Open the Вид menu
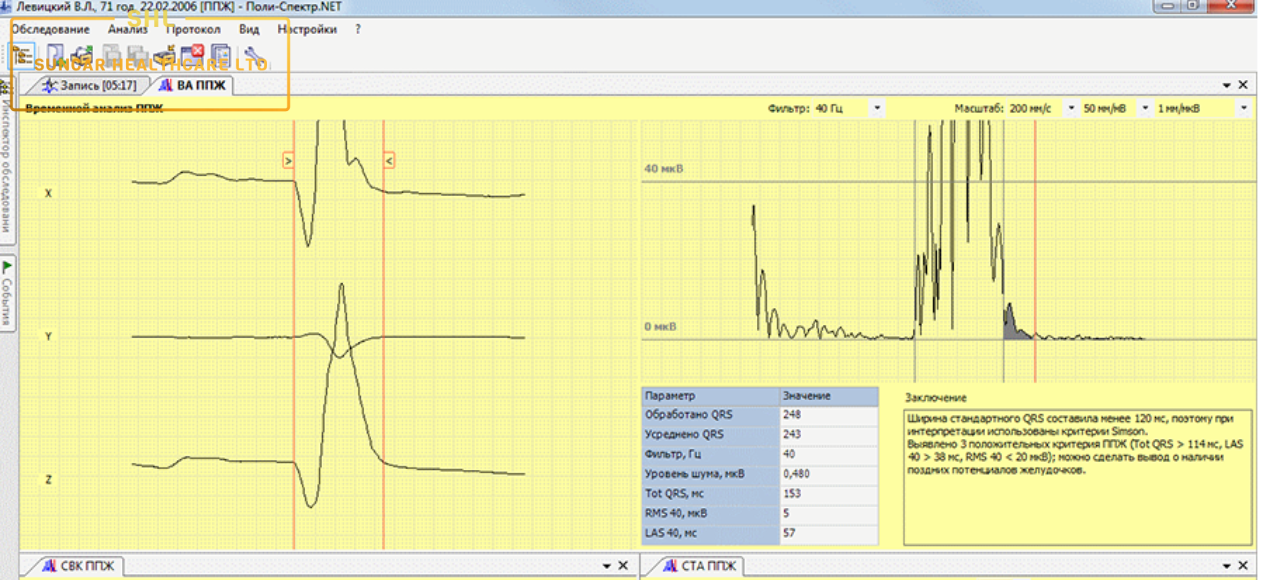Image resolution: width=1270 pixels, height=580 pixels. 249,29
